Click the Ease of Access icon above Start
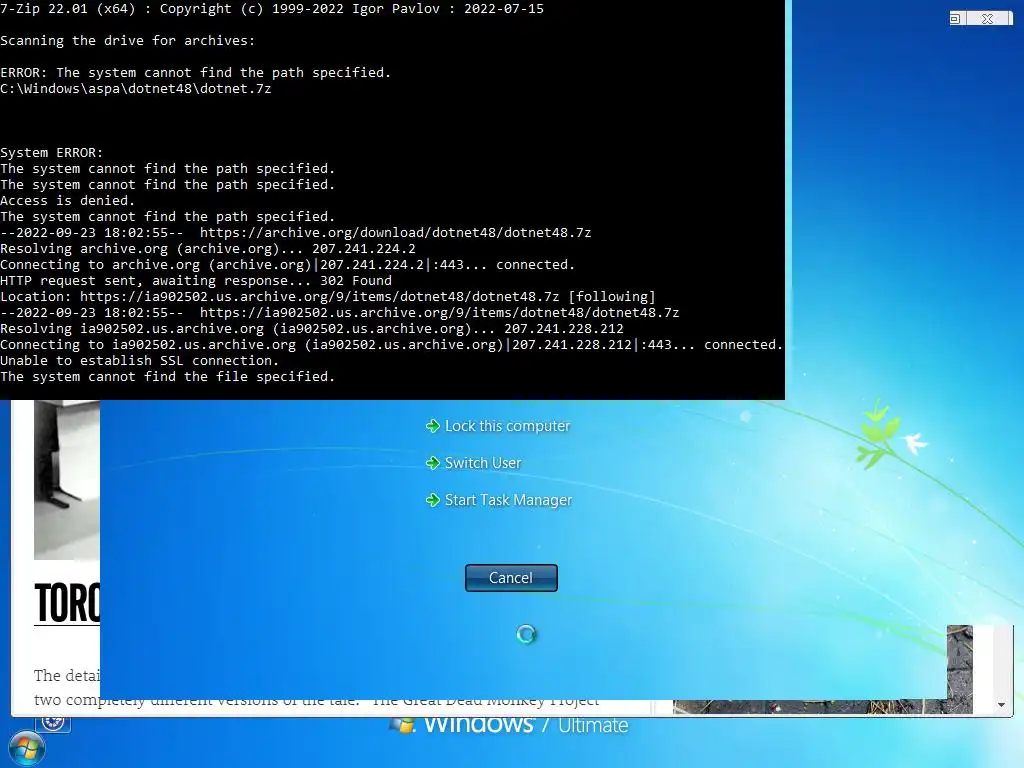This screenshot has width=1024, height=768. pyautogui.click(x=54, y=723)
